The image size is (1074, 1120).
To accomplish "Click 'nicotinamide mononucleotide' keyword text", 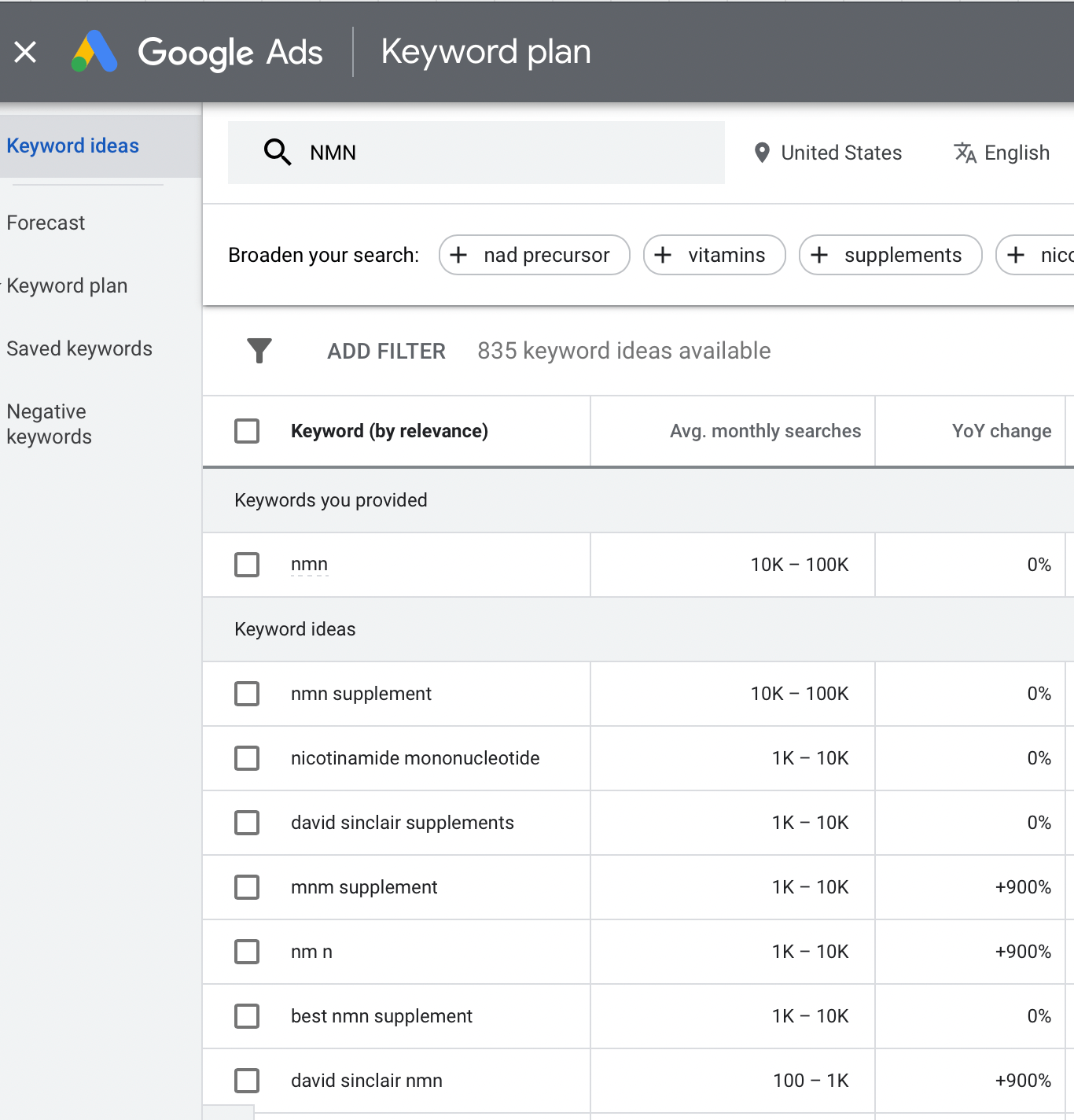I will (415, 758).
